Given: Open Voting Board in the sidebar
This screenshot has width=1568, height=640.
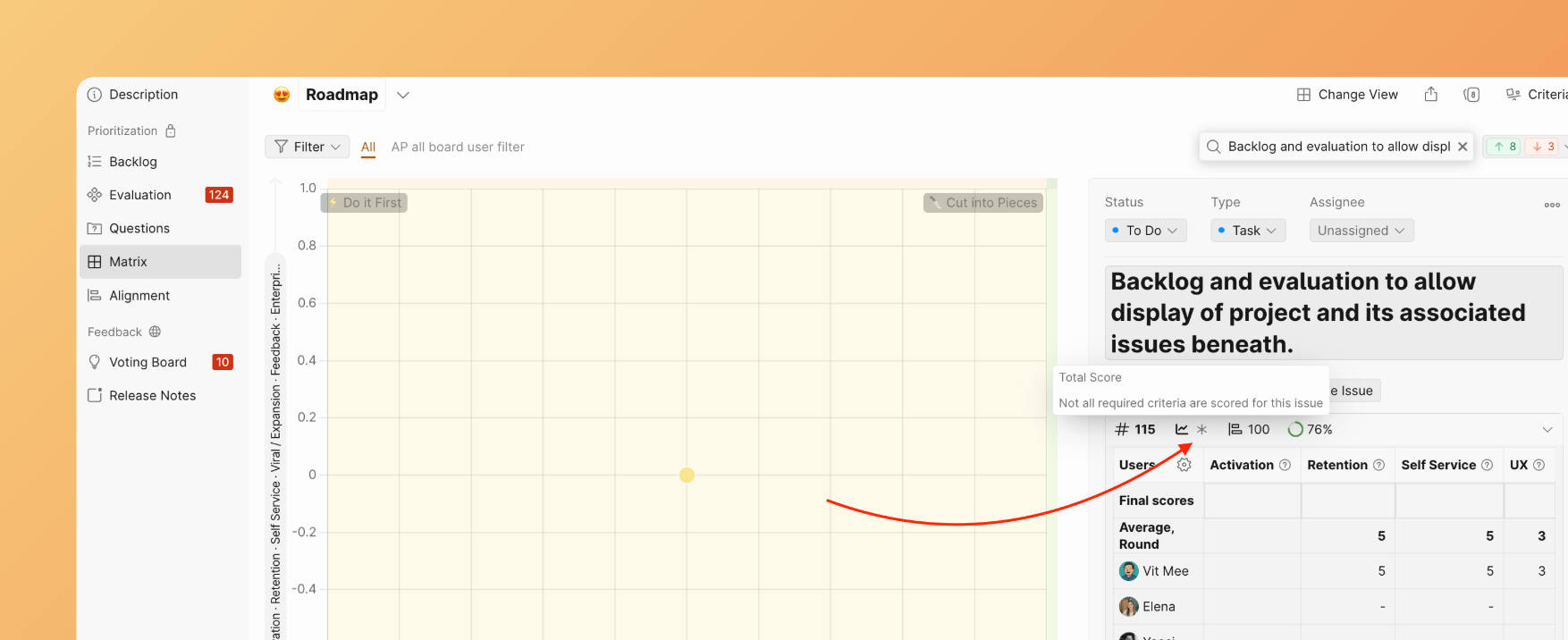Looking at the screenshot, I should [x=148, y=362].
